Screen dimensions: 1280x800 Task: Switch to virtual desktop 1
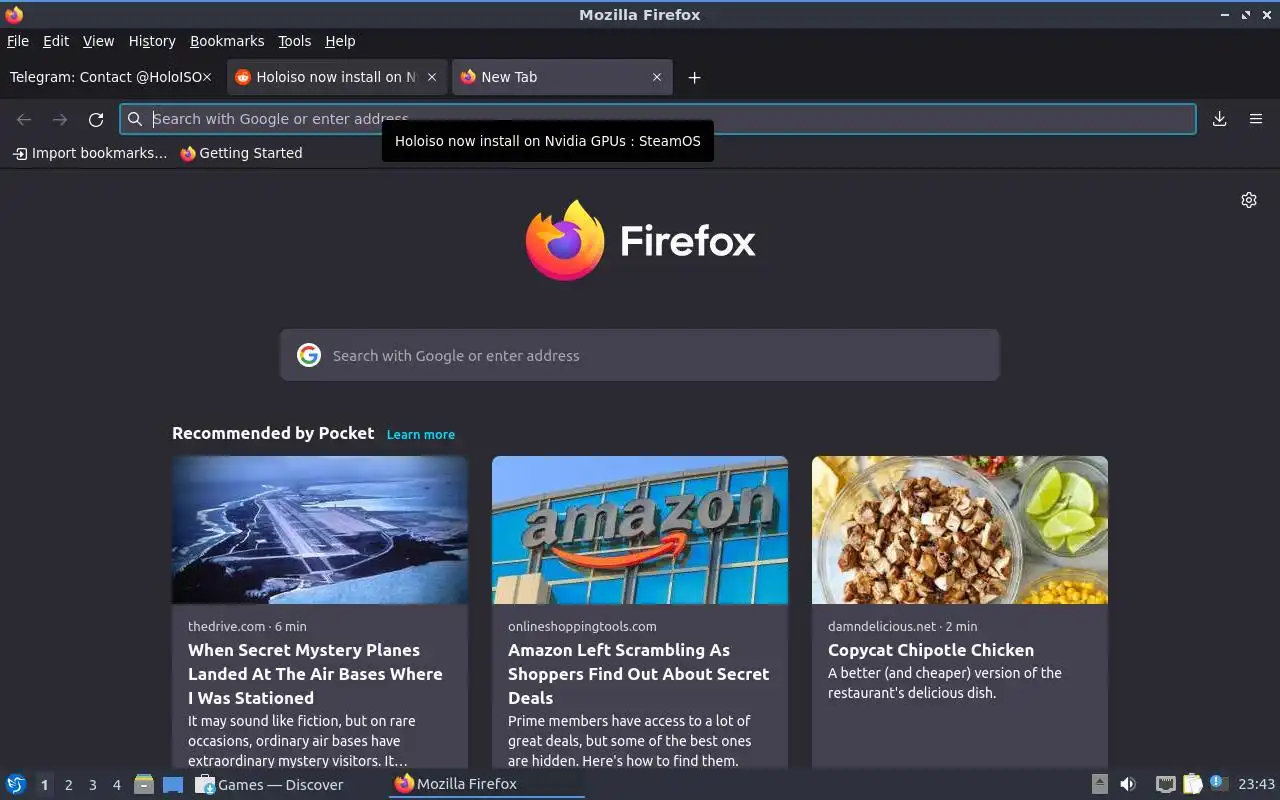click(x=44, y=785)
